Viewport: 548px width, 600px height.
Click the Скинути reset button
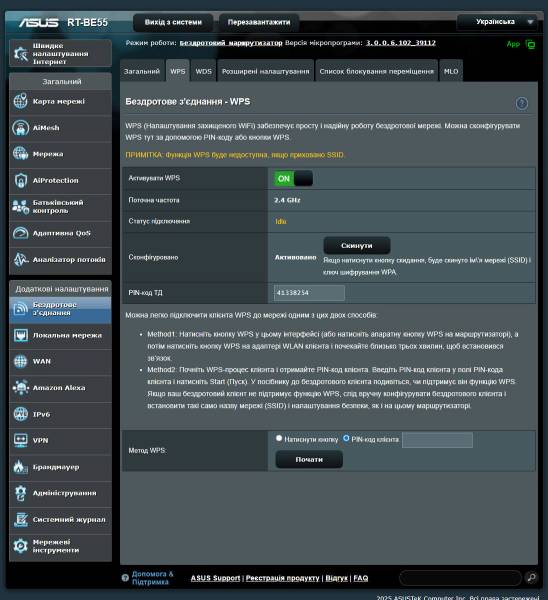357,246
